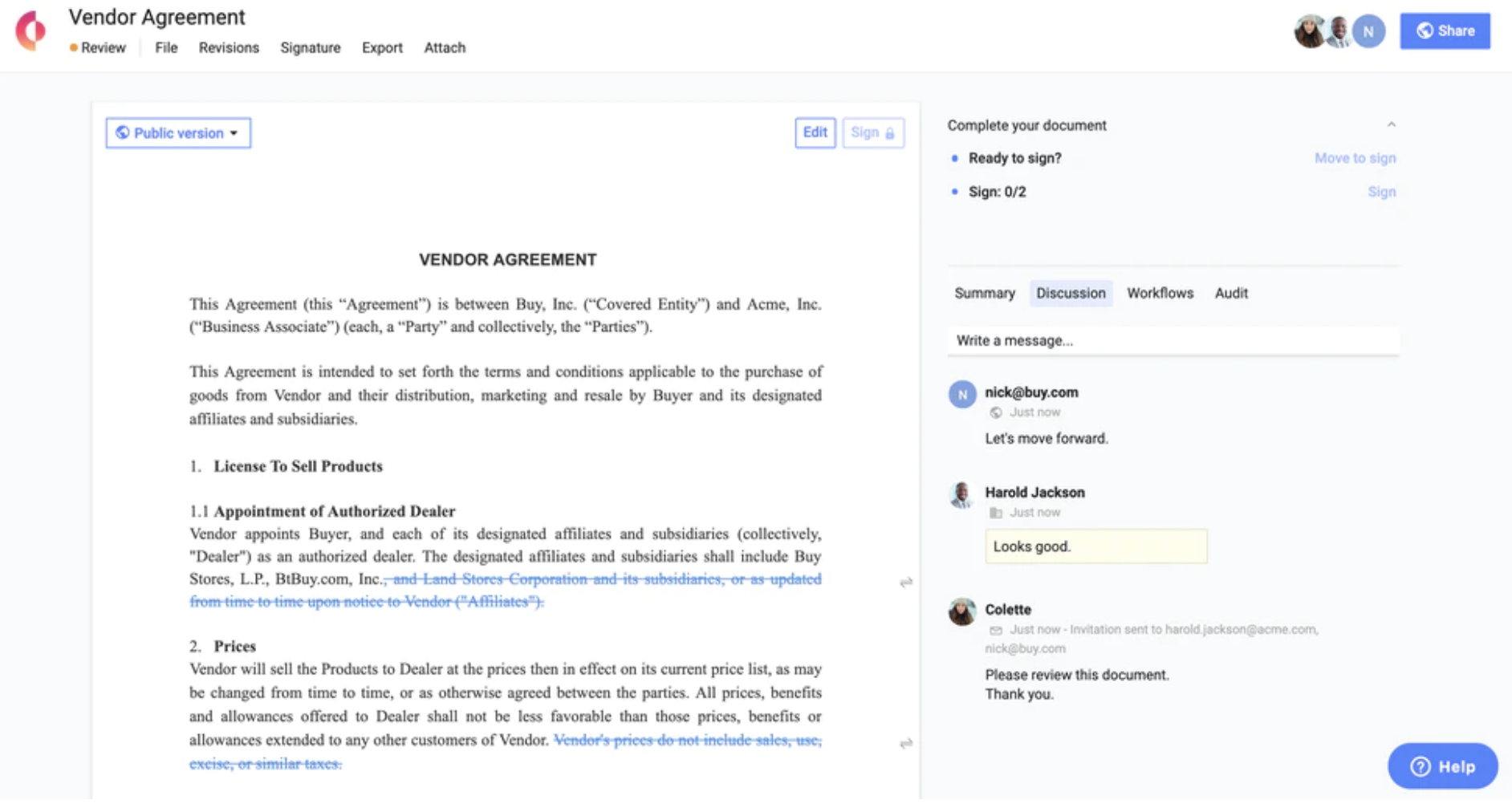Click the Sign: 0/2 step

point(997,192)
